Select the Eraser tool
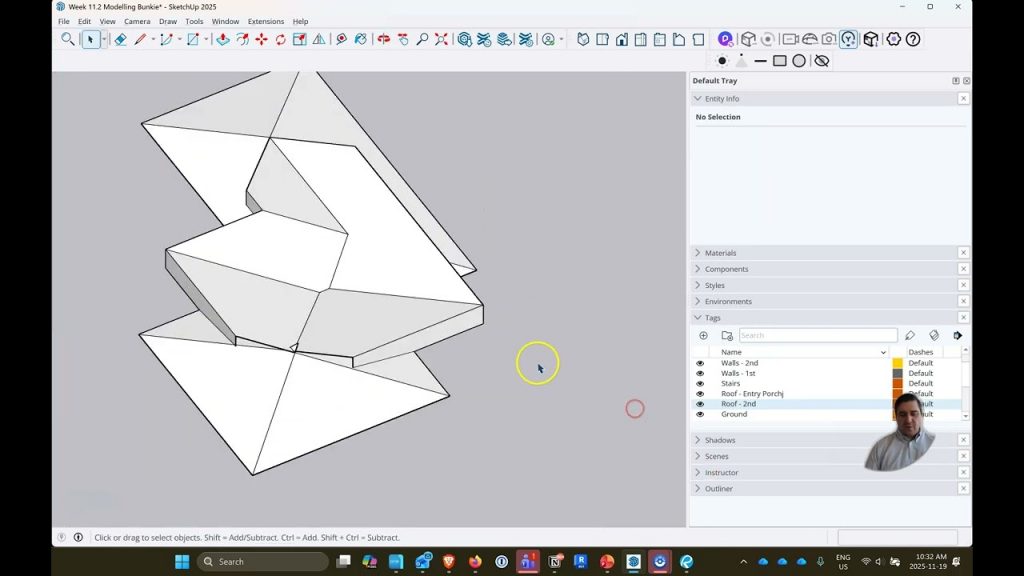1024x576 pixels. point(120,40)
